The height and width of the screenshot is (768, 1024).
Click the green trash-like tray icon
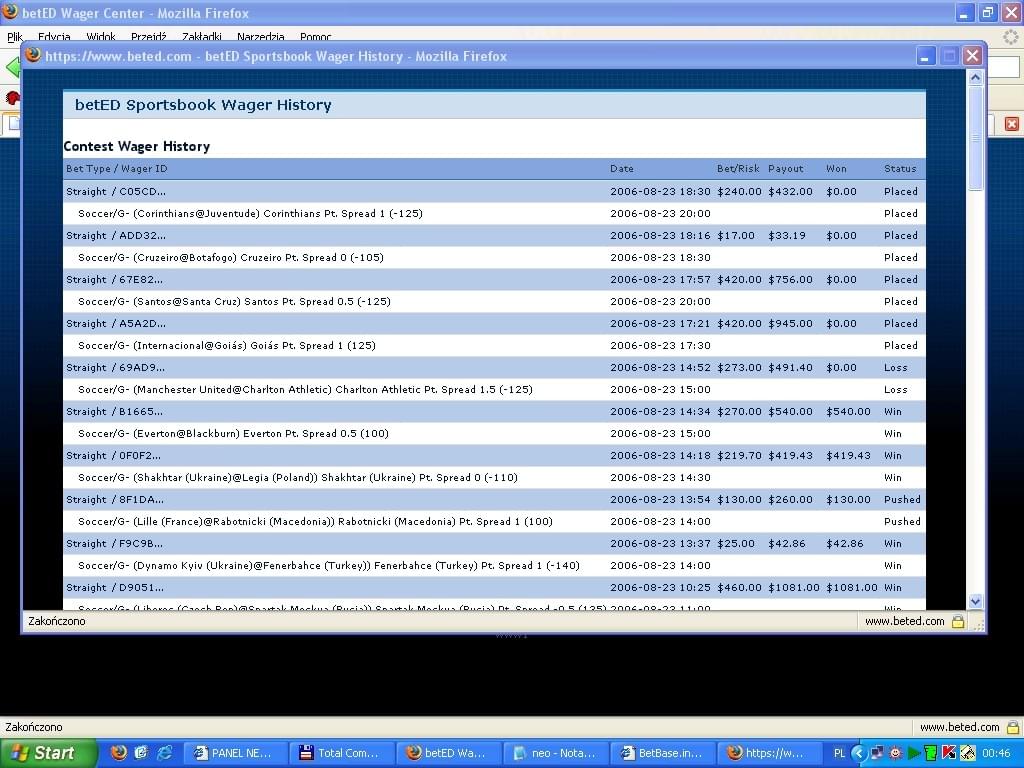pyautogui.click(x=931, y=753)
